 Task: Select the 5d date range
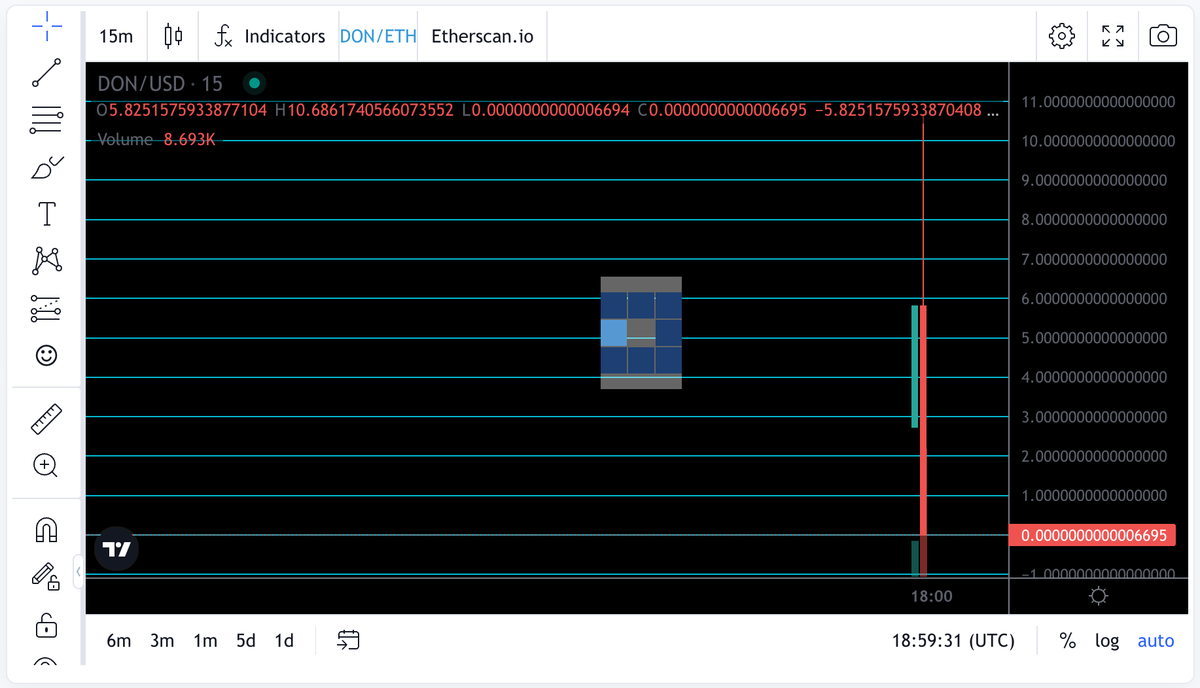point(246,641)
